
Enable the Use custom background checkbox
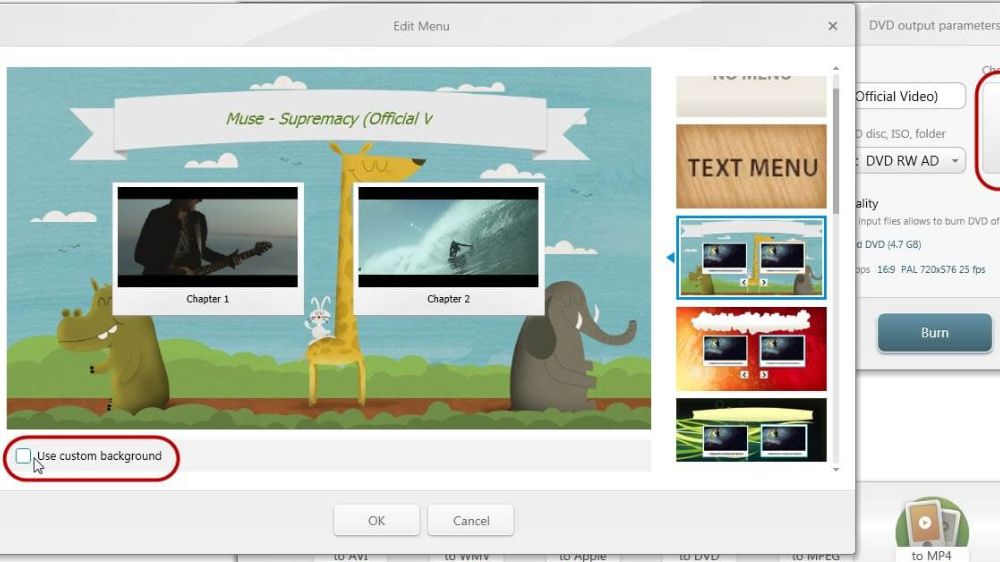[24, 455]
